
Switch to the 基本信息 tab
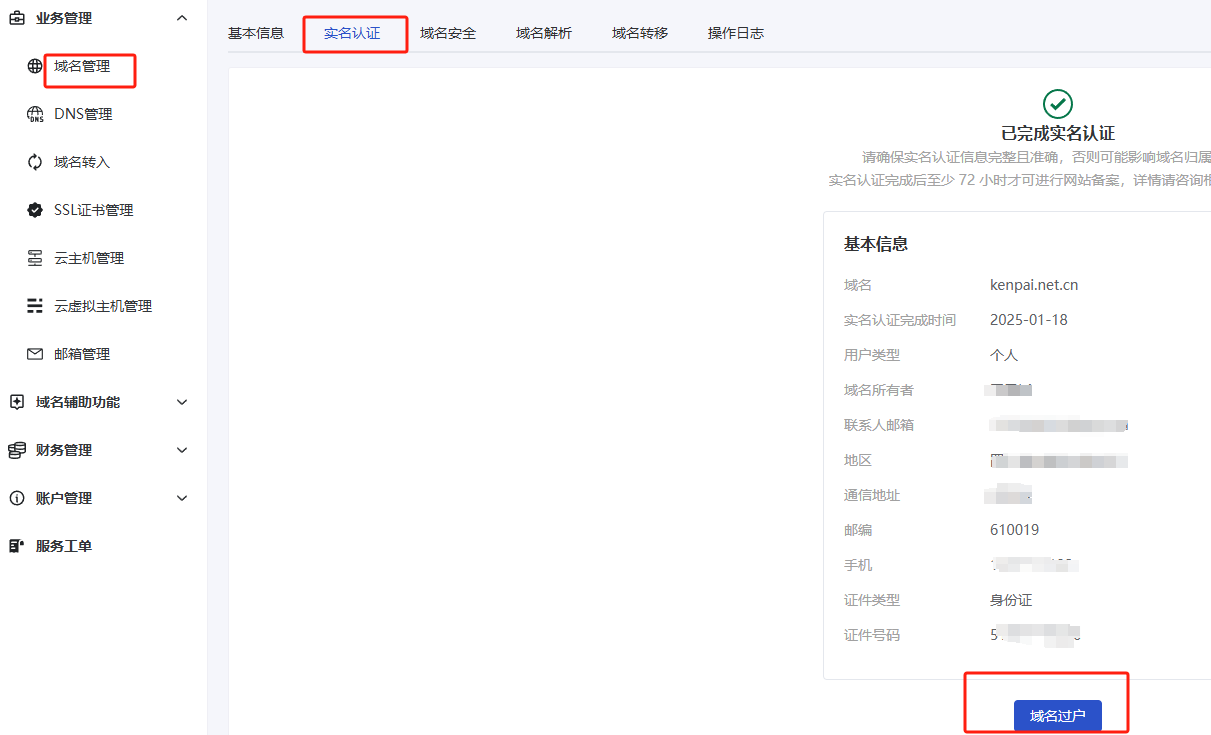coord(256,33)
